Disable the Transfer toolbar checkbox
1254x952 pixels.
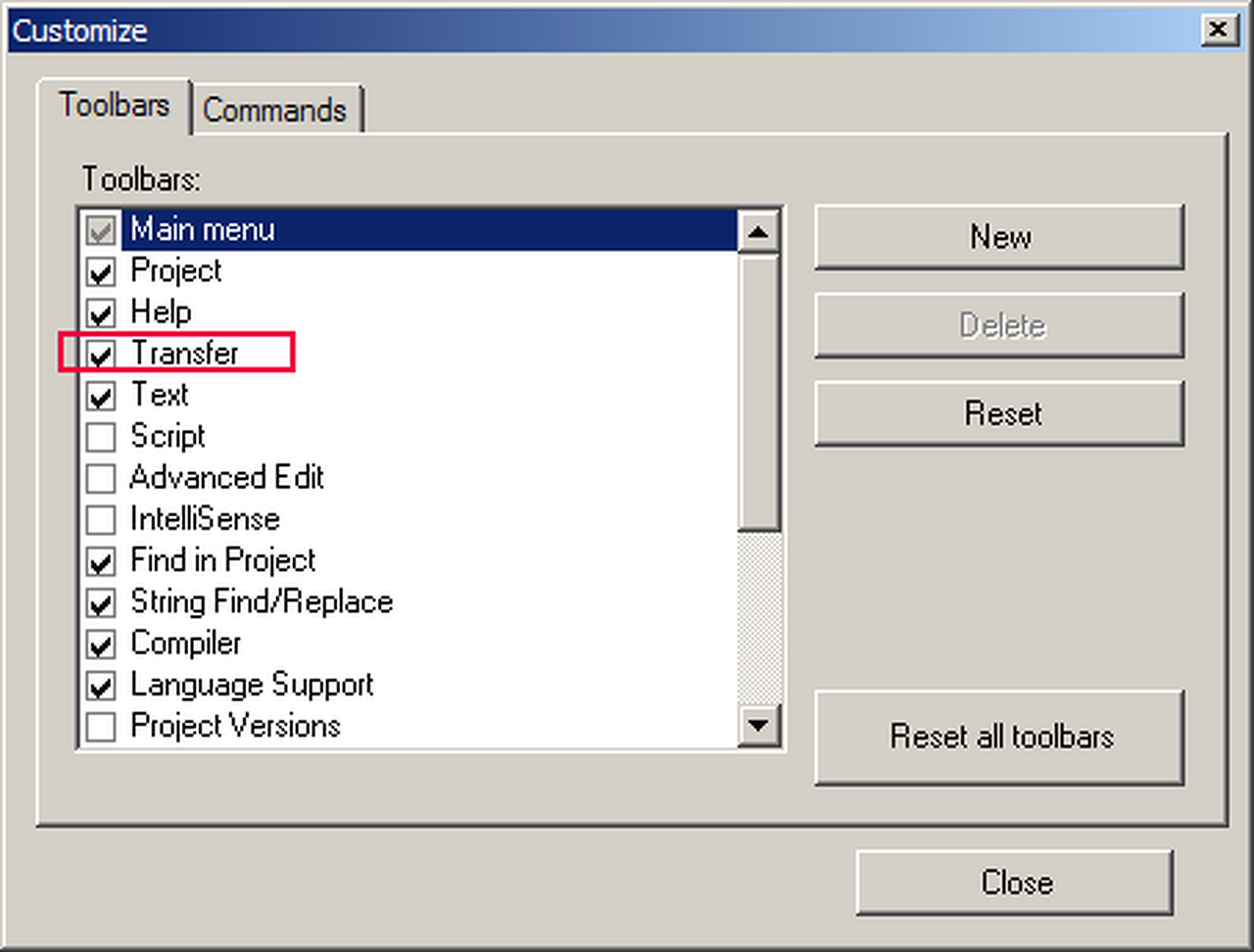pos(101,355)
